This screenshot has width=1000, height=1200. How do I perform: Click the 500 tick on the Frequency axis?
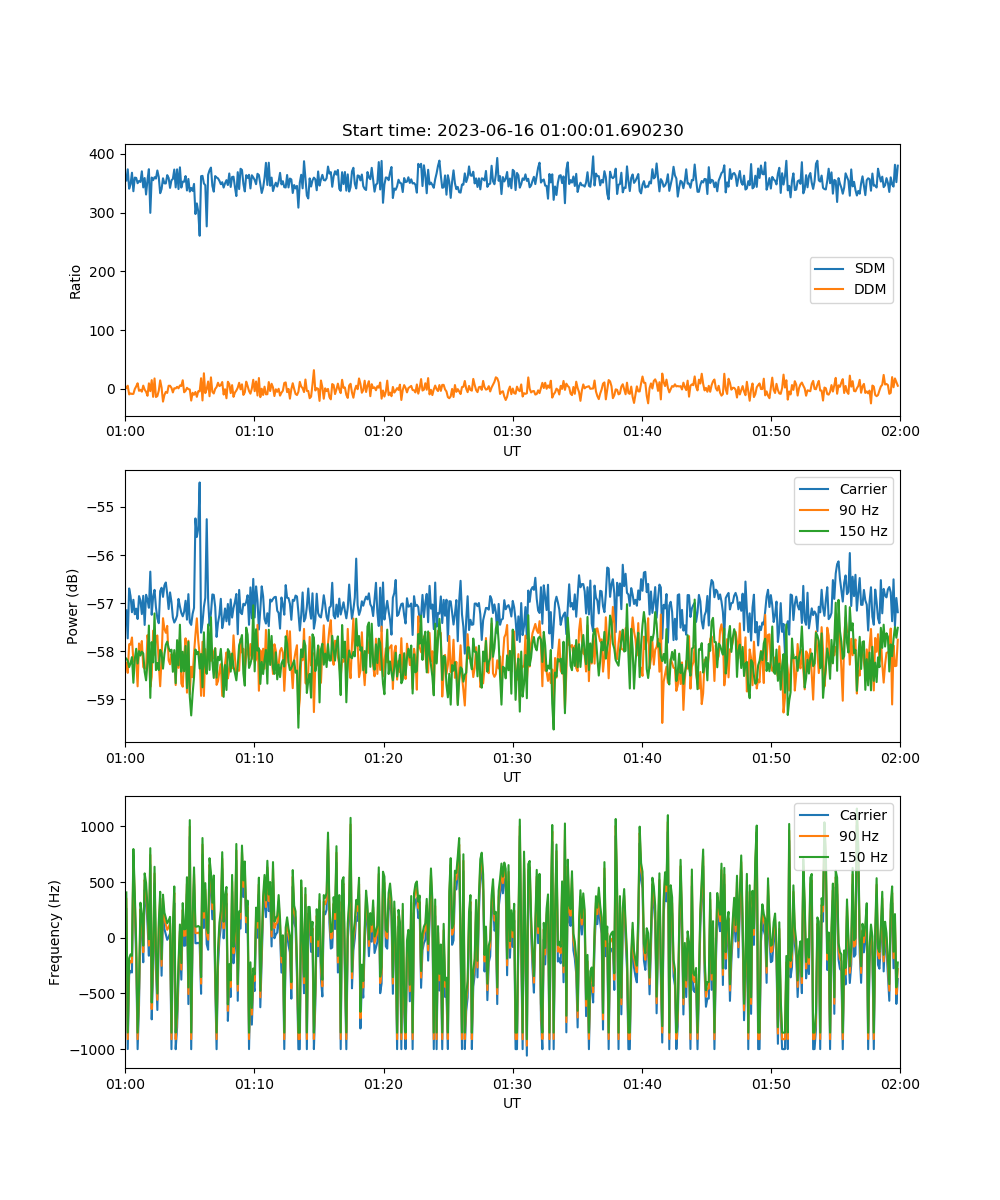point(103,882)
